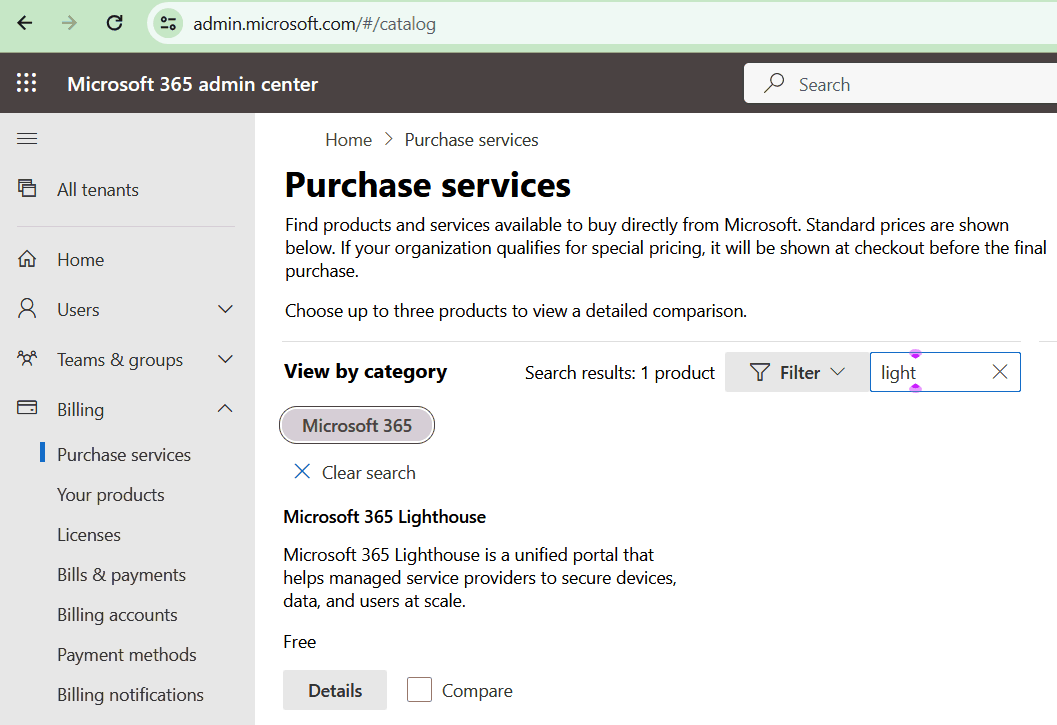This screenshot has width=1057, height=725.
Task: Click the Home breadcrumb link
Action: [x=349, y=140]
